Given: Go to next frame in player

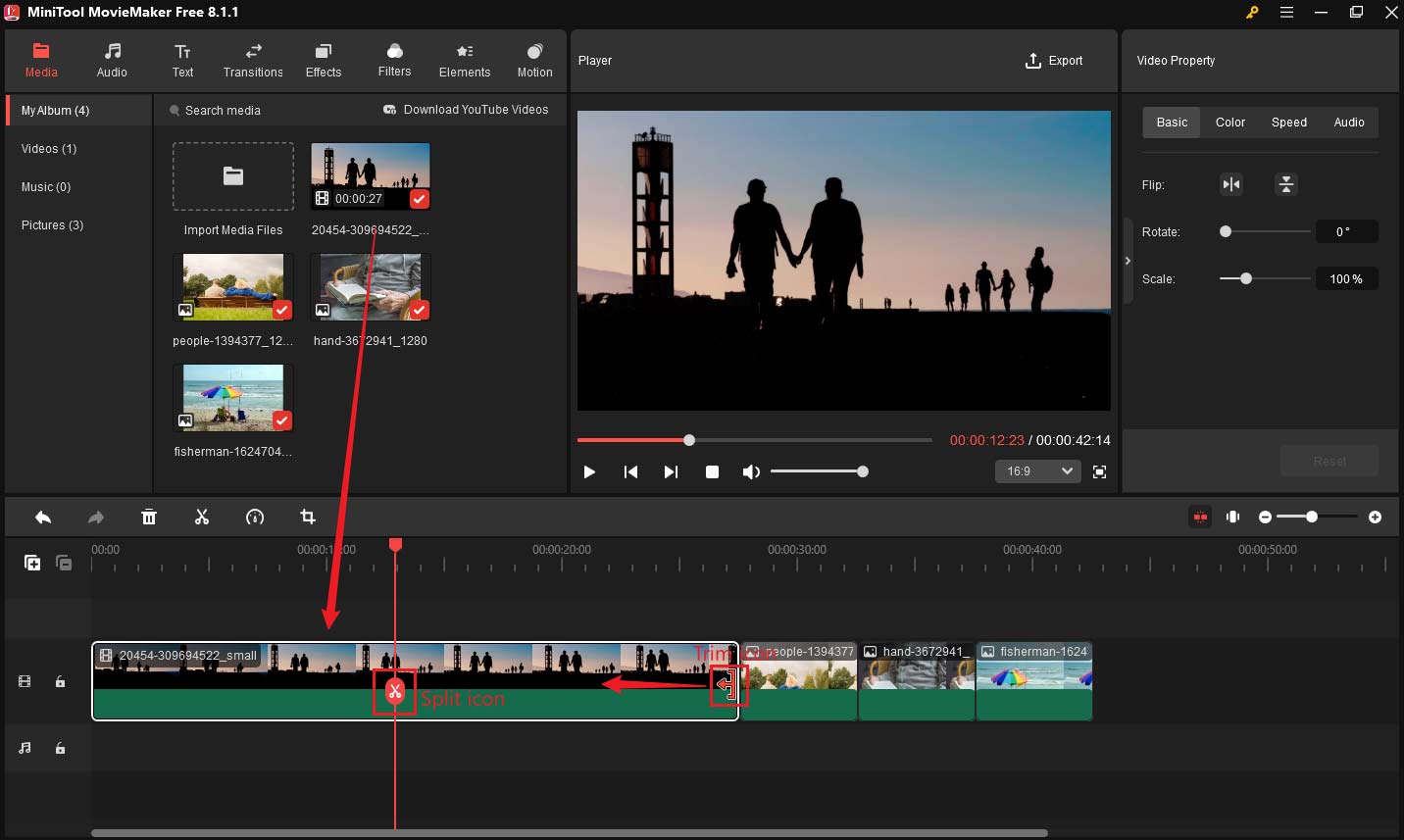Looking at the screenshot, I should point(671,471).
